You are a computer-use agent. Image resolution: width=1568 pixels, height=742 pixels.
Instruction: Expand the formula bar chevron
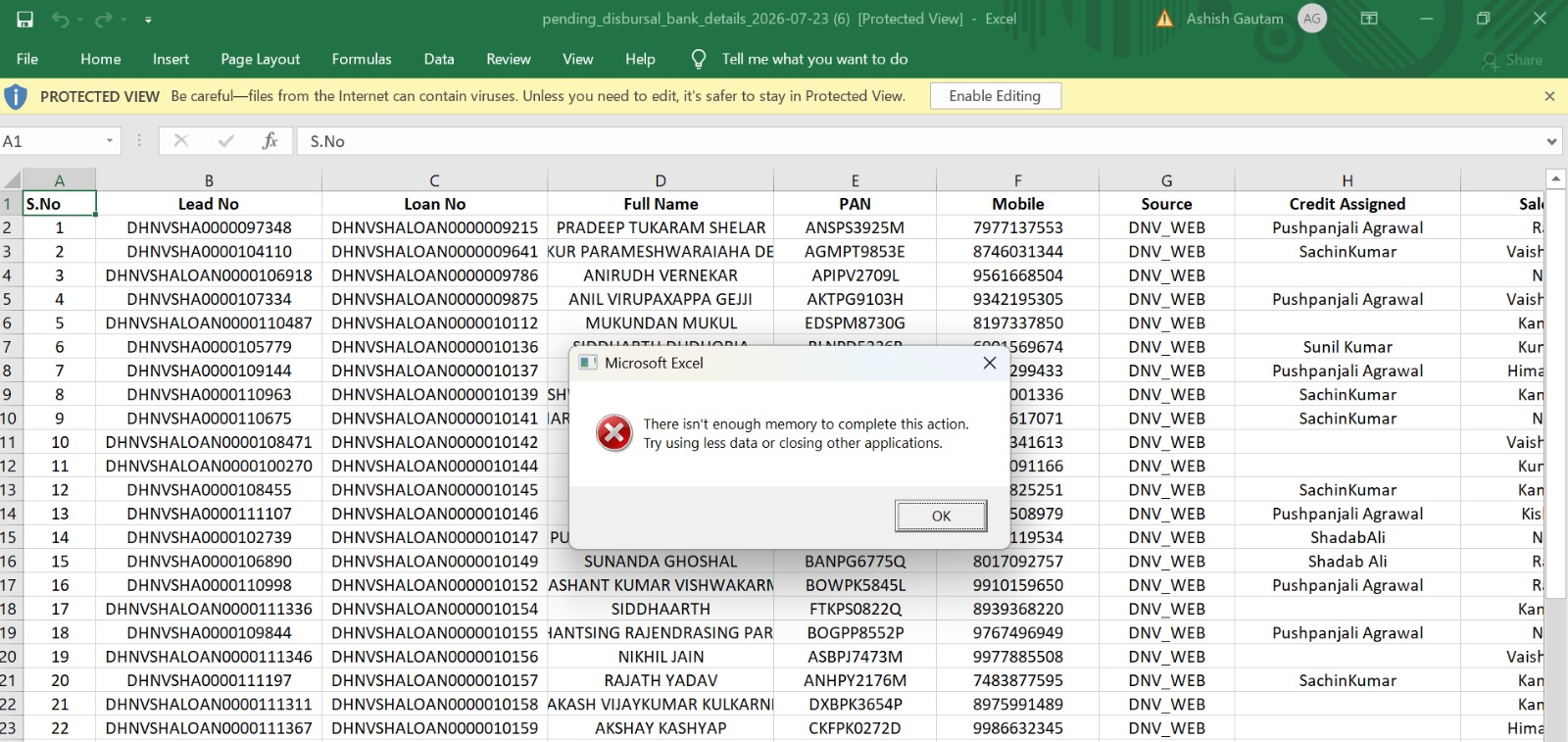tap(1551, 141)
